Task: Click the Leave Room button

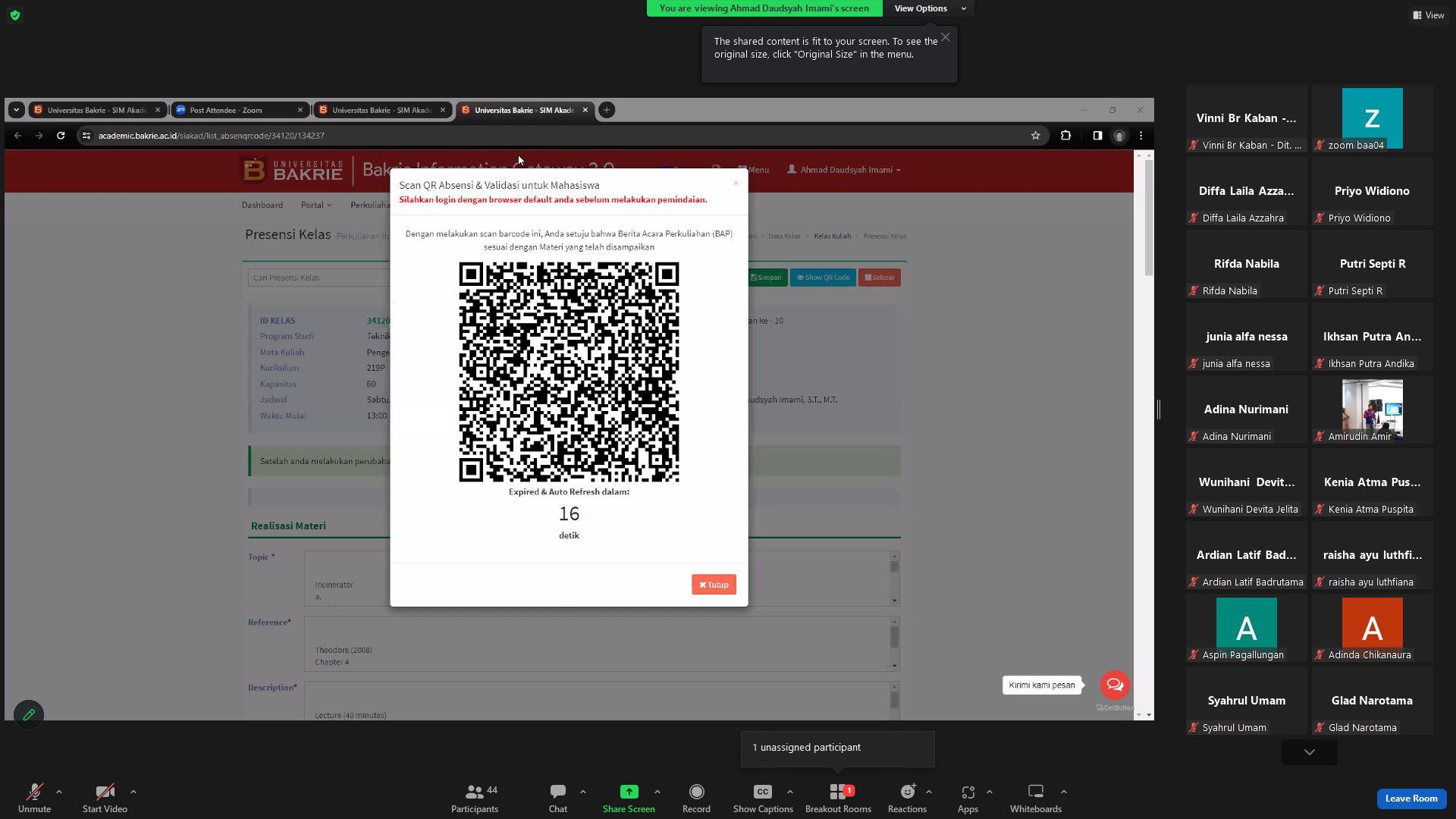Action: point(1411,799)
